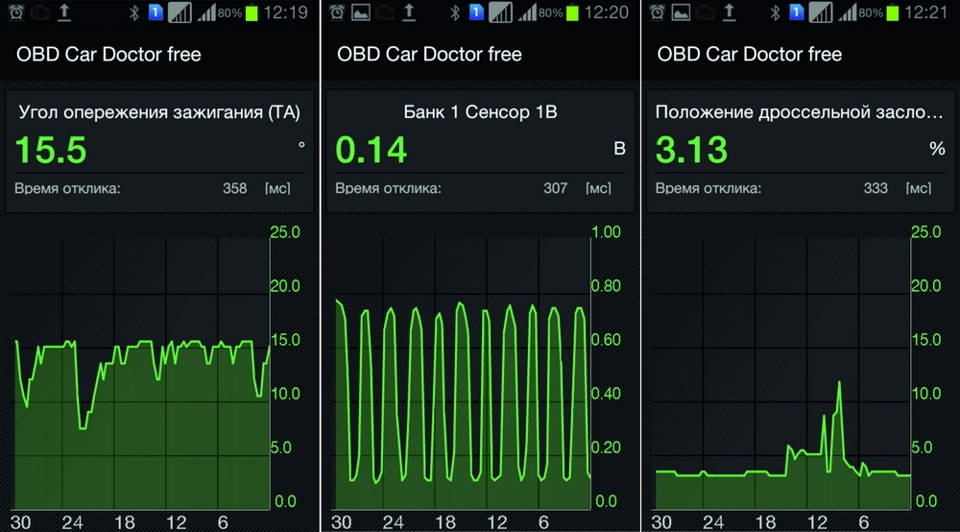Tap the Bluetooth icon in the 12:19 status bar
Screen dimensions: 960x532
point(134,13)
